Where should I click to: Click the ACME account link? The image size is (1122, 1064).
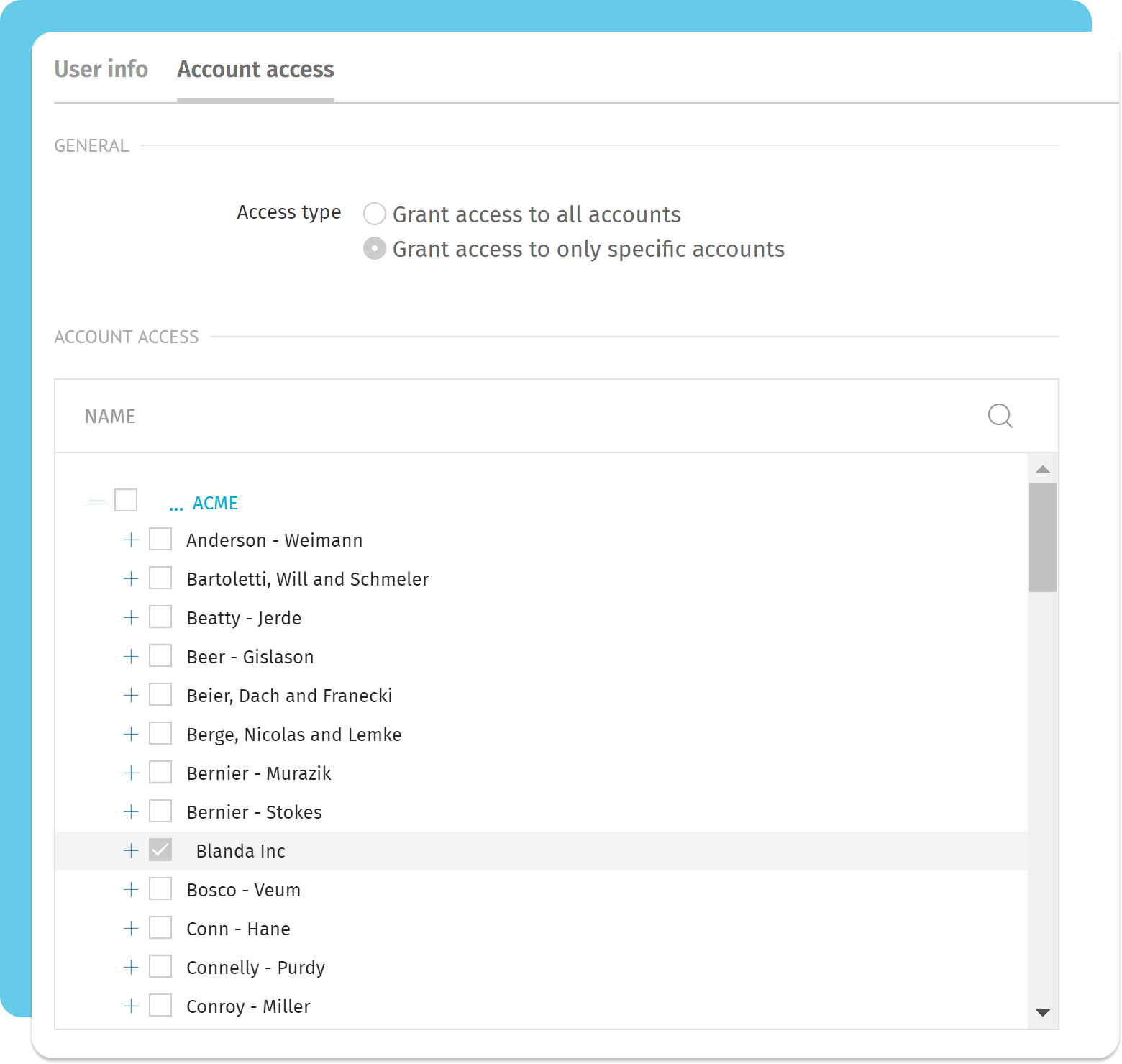pyautogui.click(x=215, y=503)
